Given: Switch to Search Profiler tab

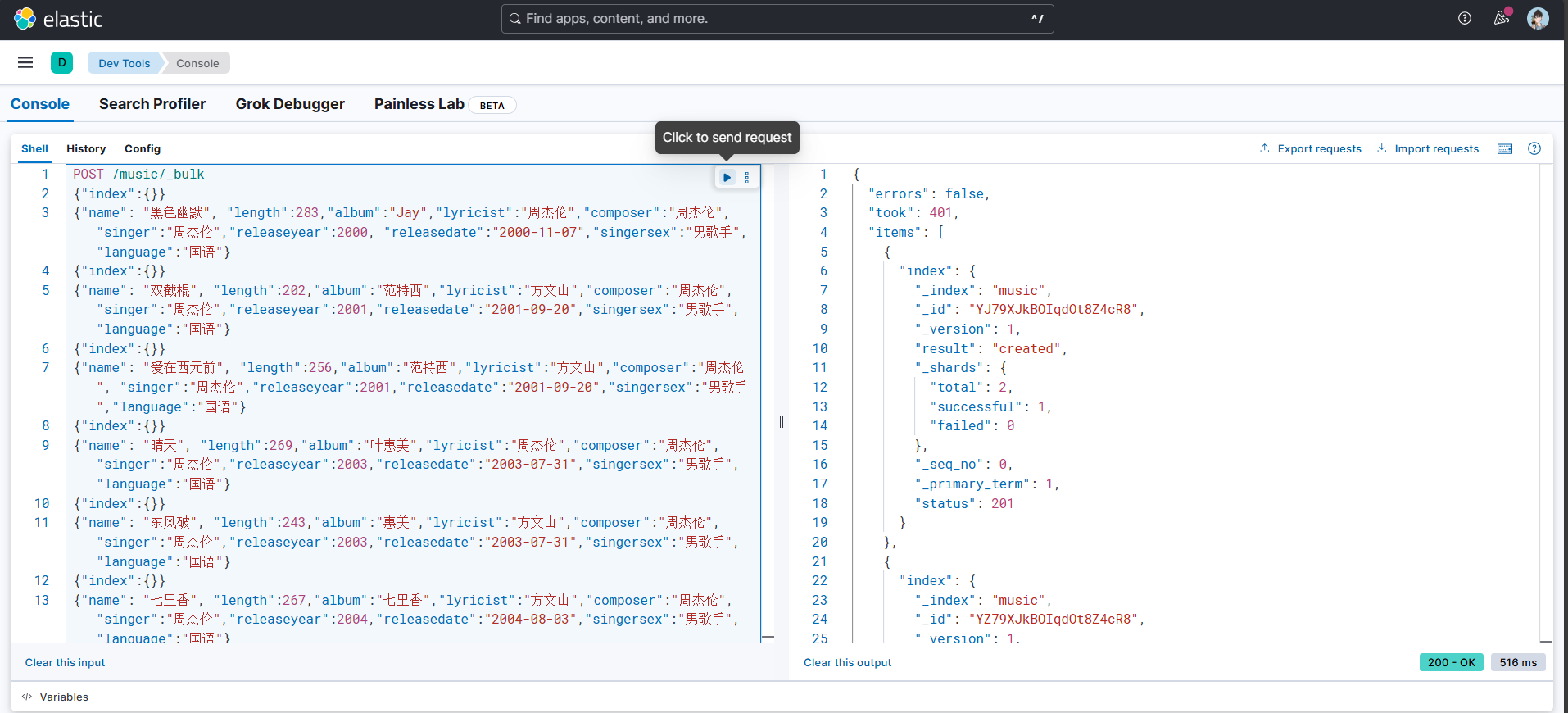Looking at the screenshot, I should click(x=152, y=104).
